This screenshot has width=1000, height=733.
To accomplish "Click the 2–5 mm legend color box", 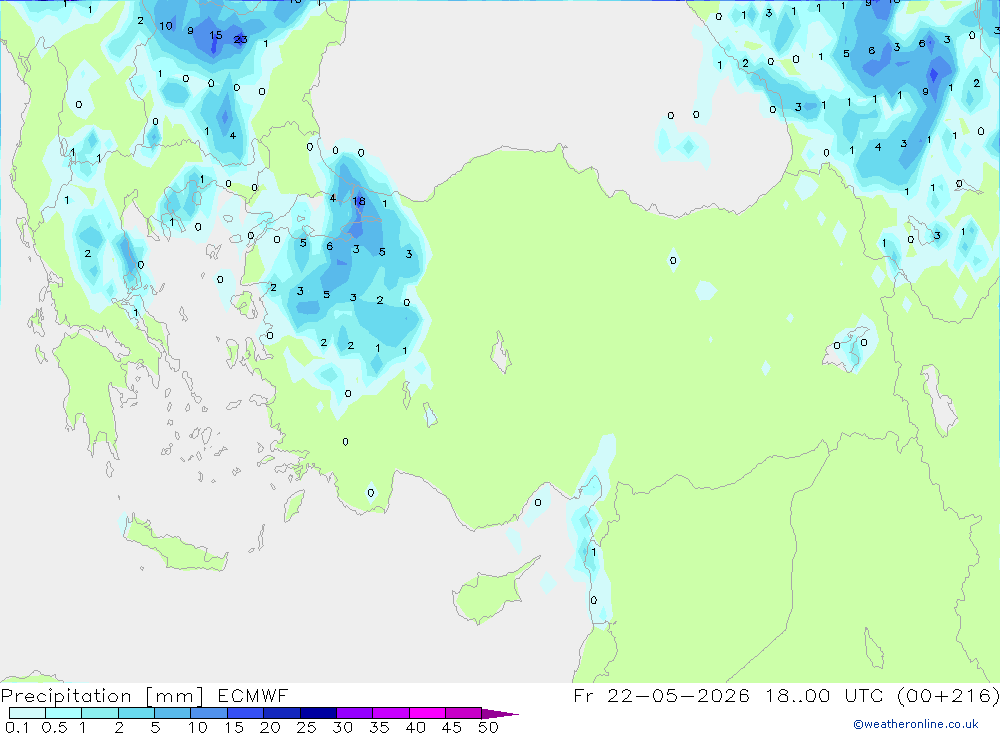I will click(x=136, y=713).
